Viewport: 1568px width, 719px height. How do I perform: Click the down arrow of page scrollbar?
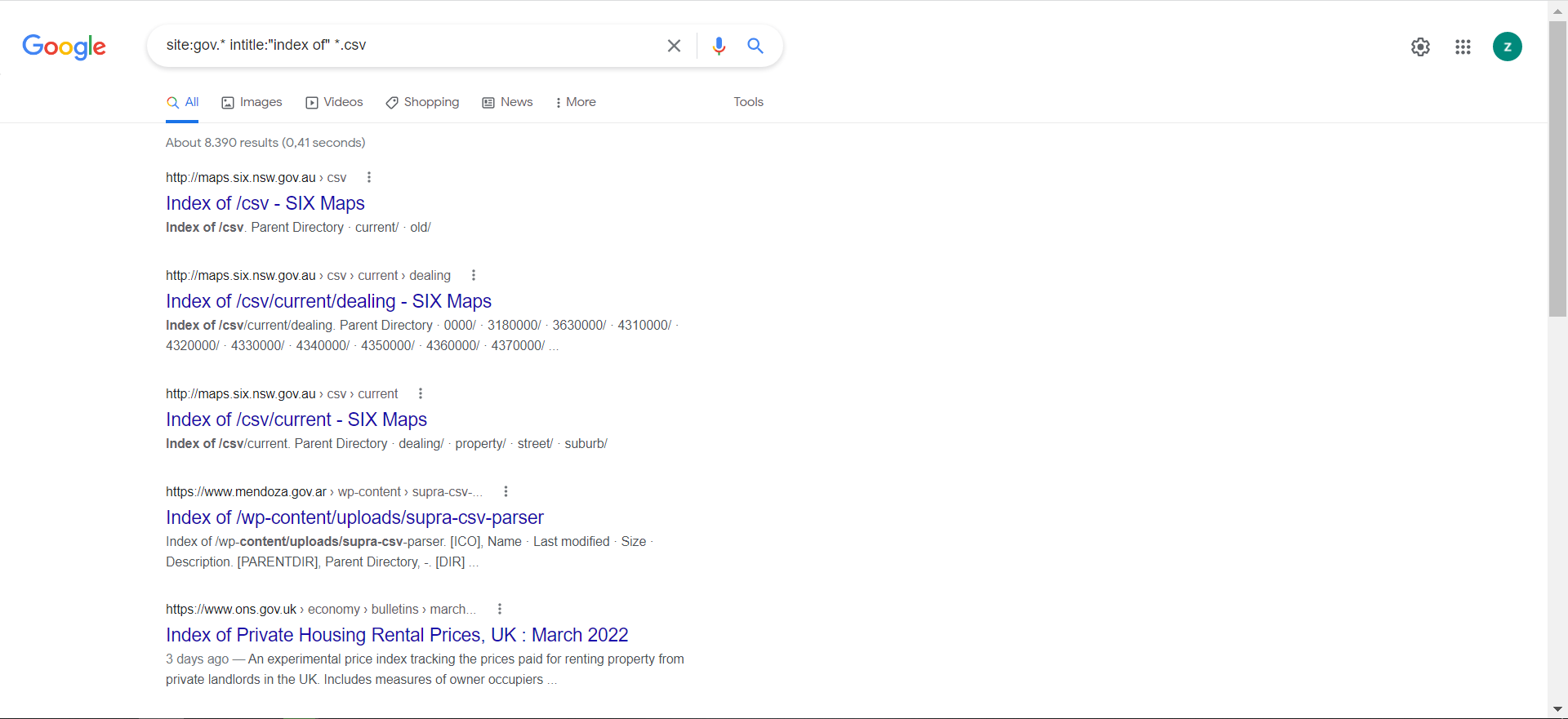coord(1557,709)
